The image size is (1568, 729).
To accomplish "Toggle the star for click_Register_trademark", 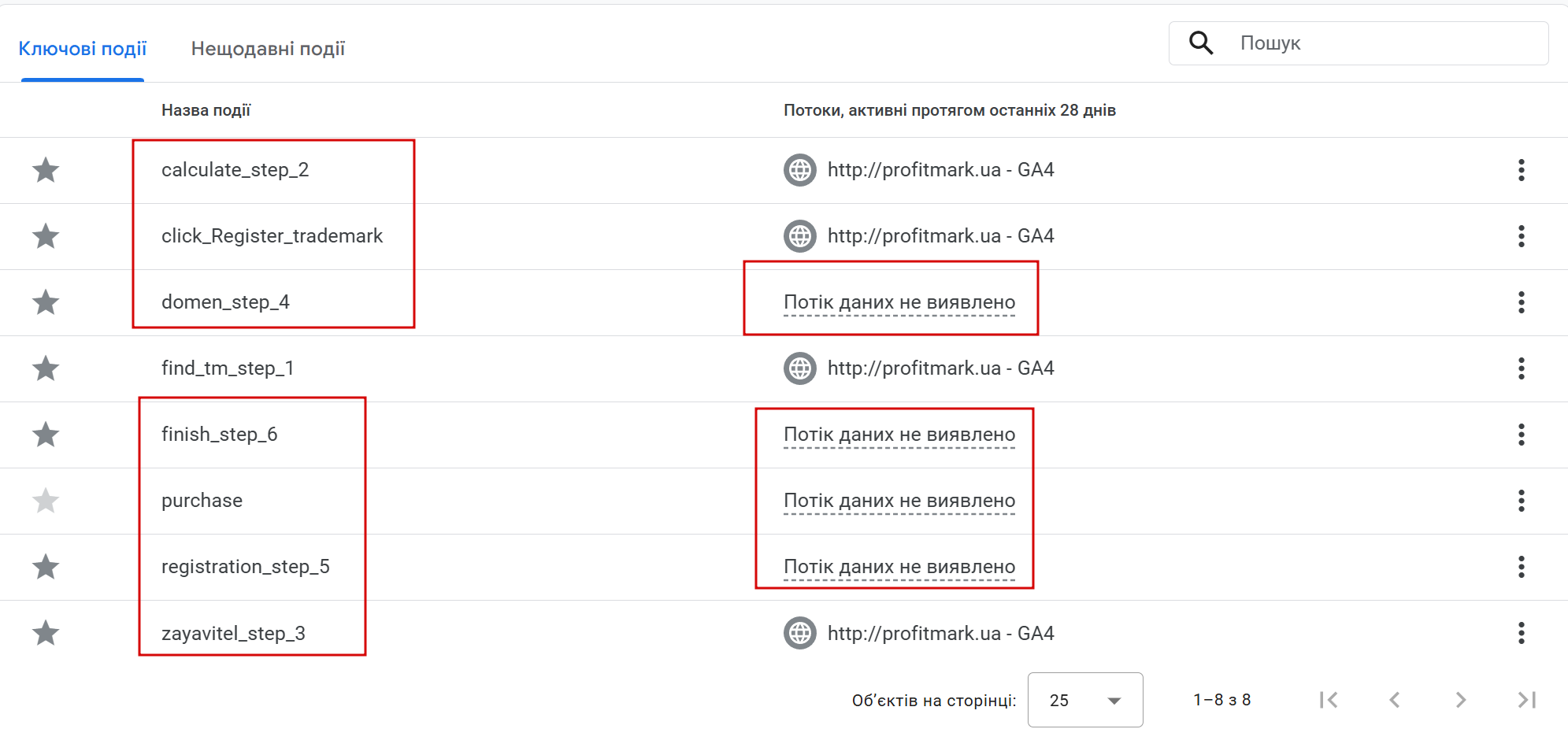I will tap(46, 236).
